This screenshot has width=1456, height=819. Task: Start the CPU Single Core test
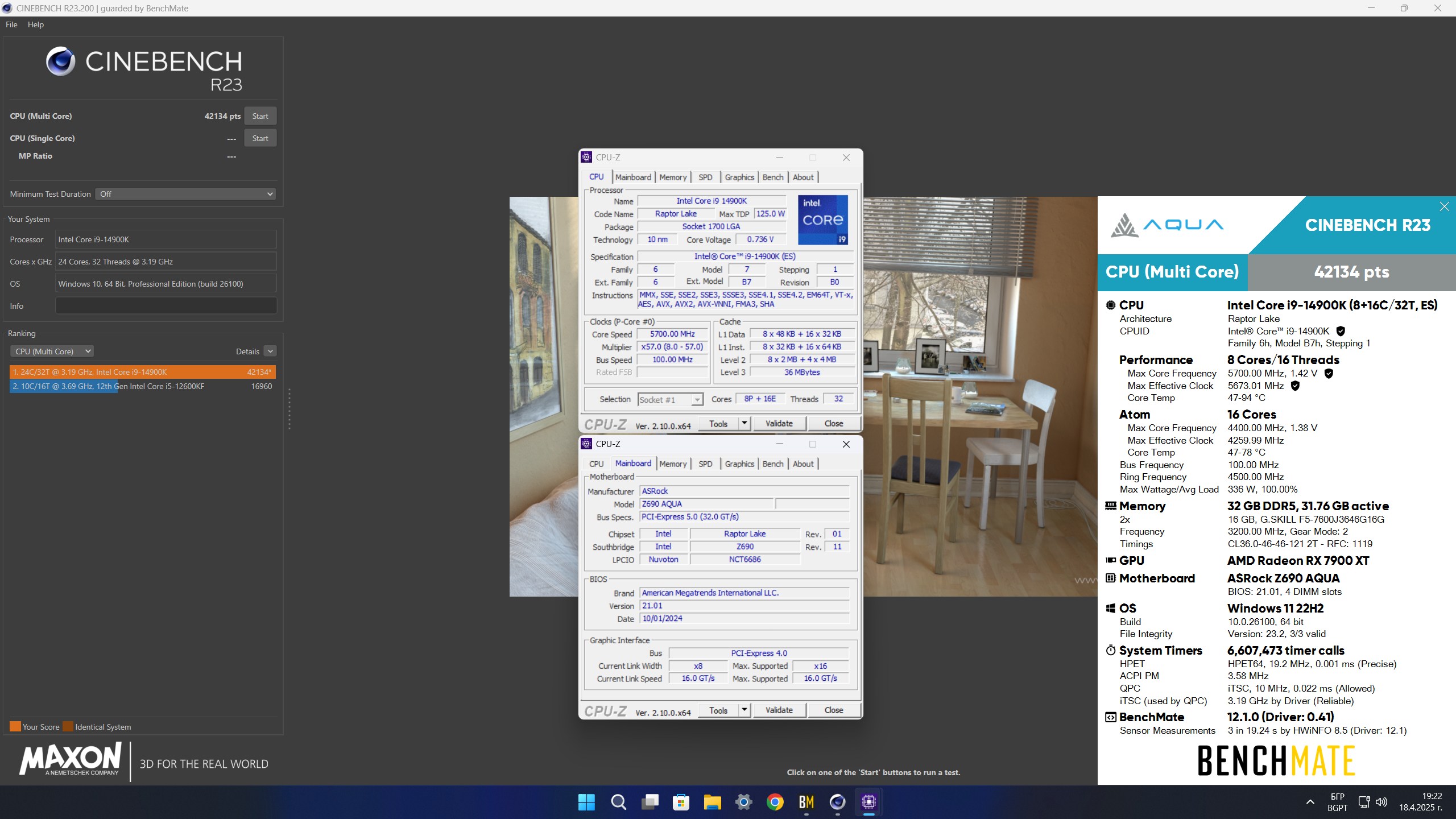[x=260, y=138]
